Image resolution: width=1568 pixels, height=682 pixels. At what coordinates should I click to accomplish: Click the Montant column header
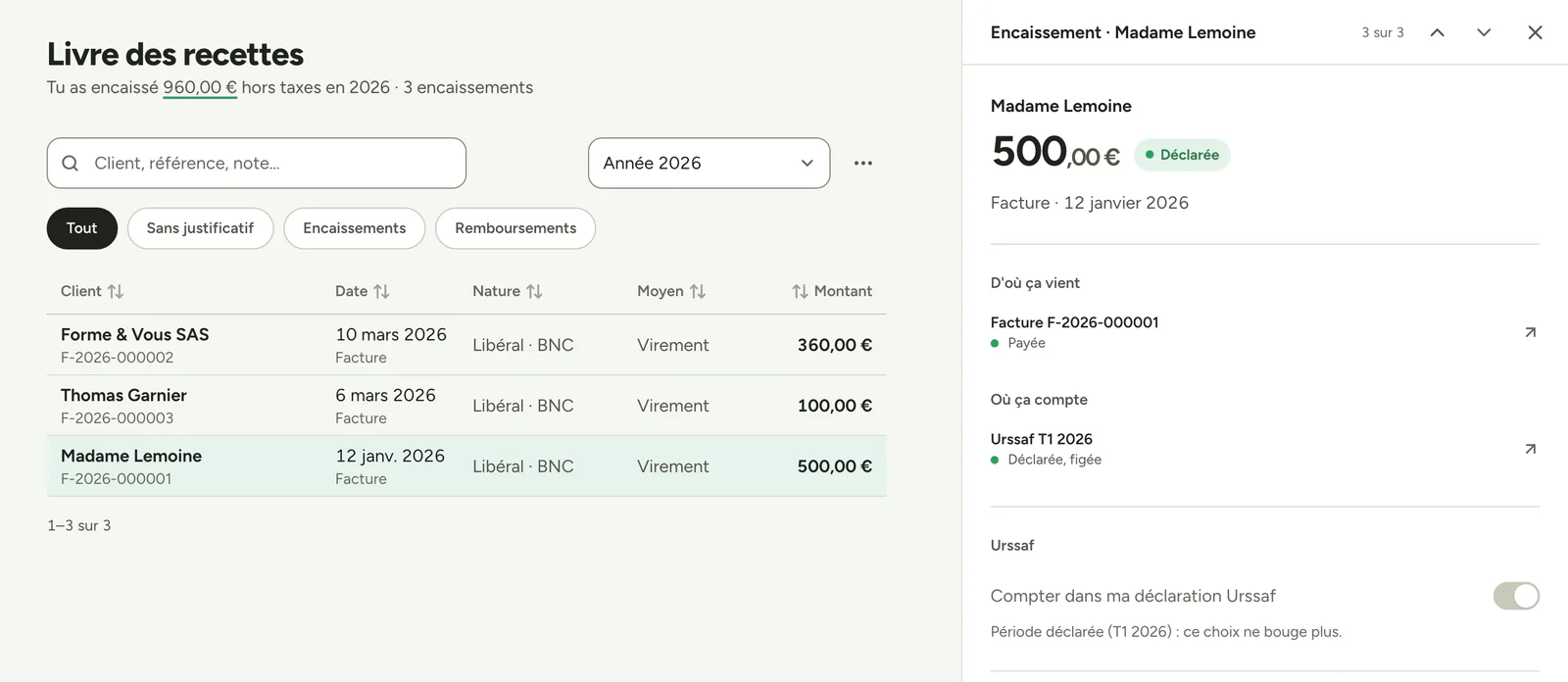pyautogui.click(x=843, y=291)
